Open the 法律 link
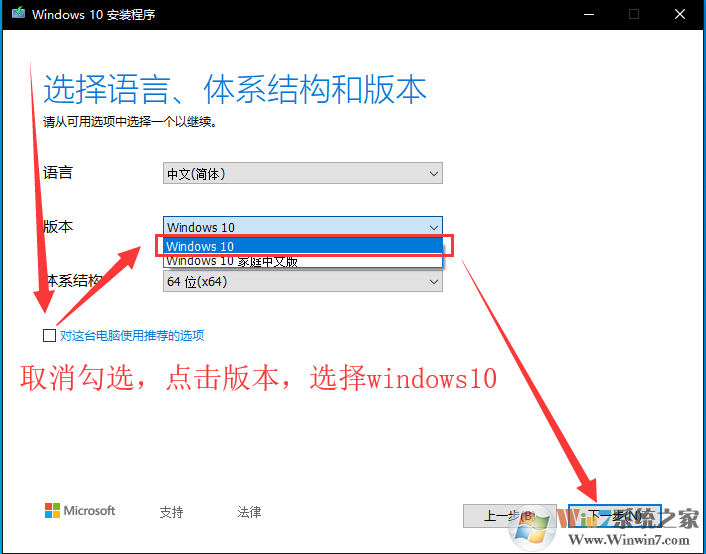 pos(249,512)
